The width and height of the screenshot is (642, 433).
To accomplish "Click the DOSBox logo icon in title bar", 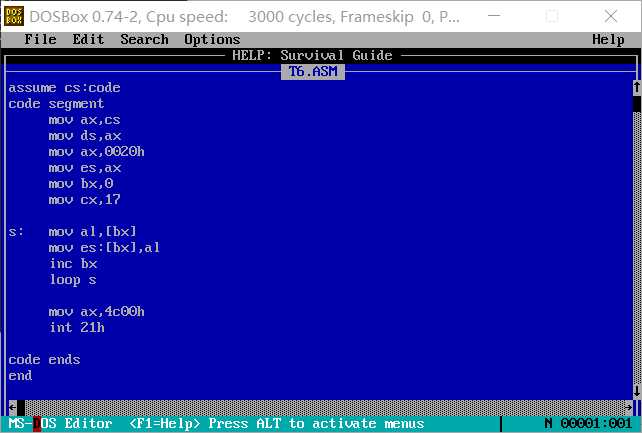I will click(14, 16).
